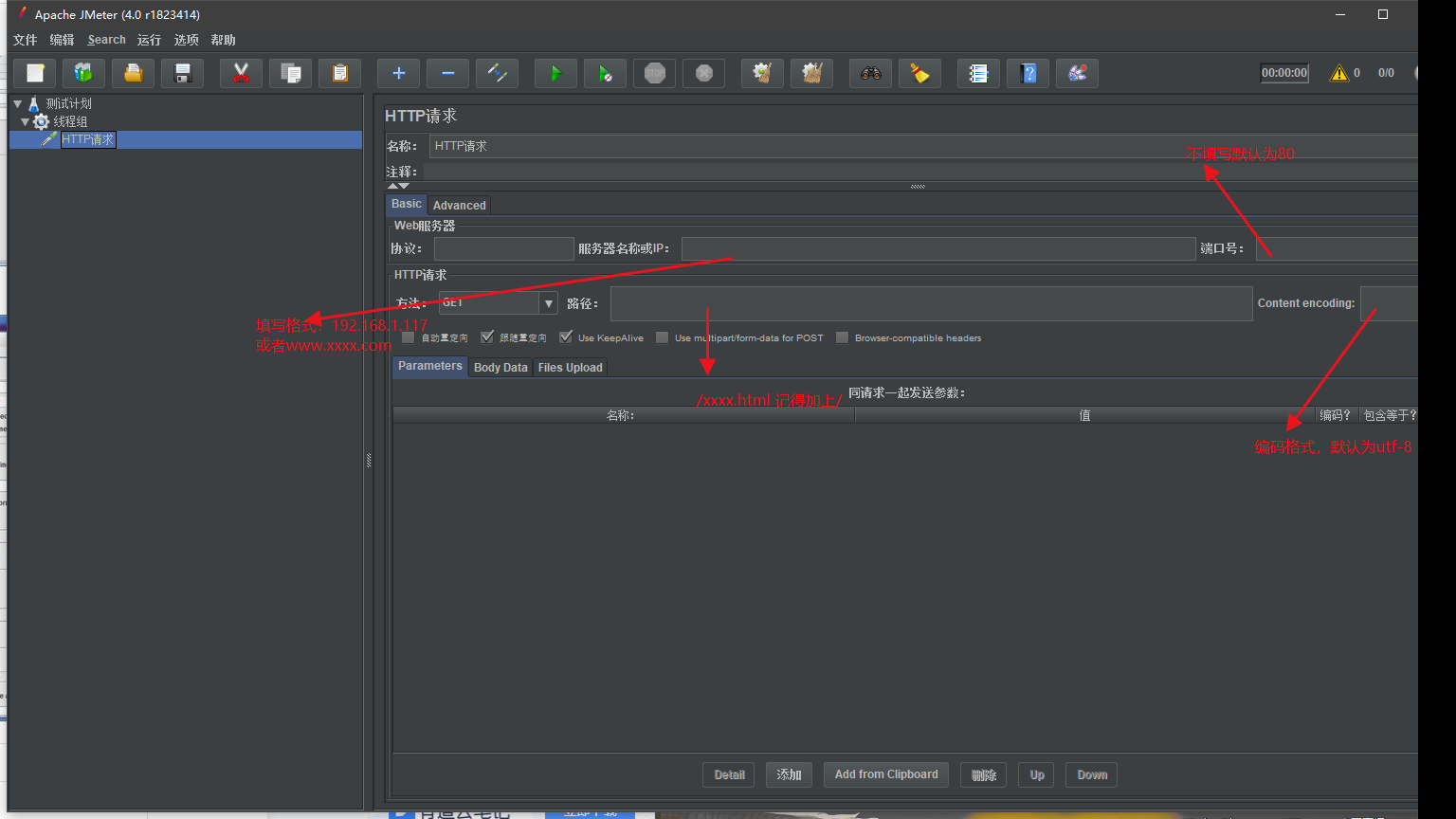Viewport: 1456px width, 819px height.
Task: Toggle the 自动重定向 checkbox
Action: [409, 337]
